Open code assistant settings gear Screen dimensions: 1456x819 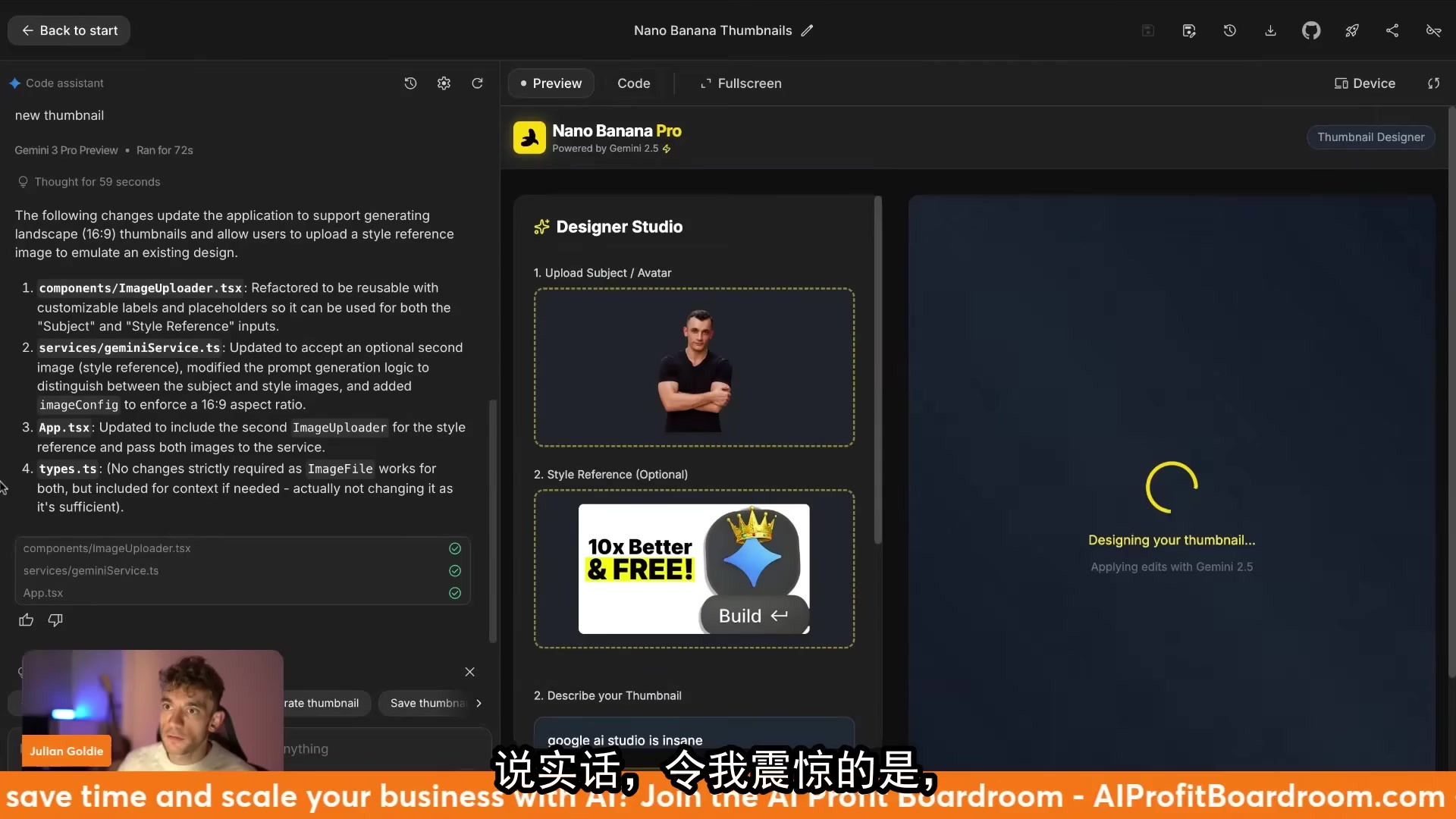pos(444,83)
